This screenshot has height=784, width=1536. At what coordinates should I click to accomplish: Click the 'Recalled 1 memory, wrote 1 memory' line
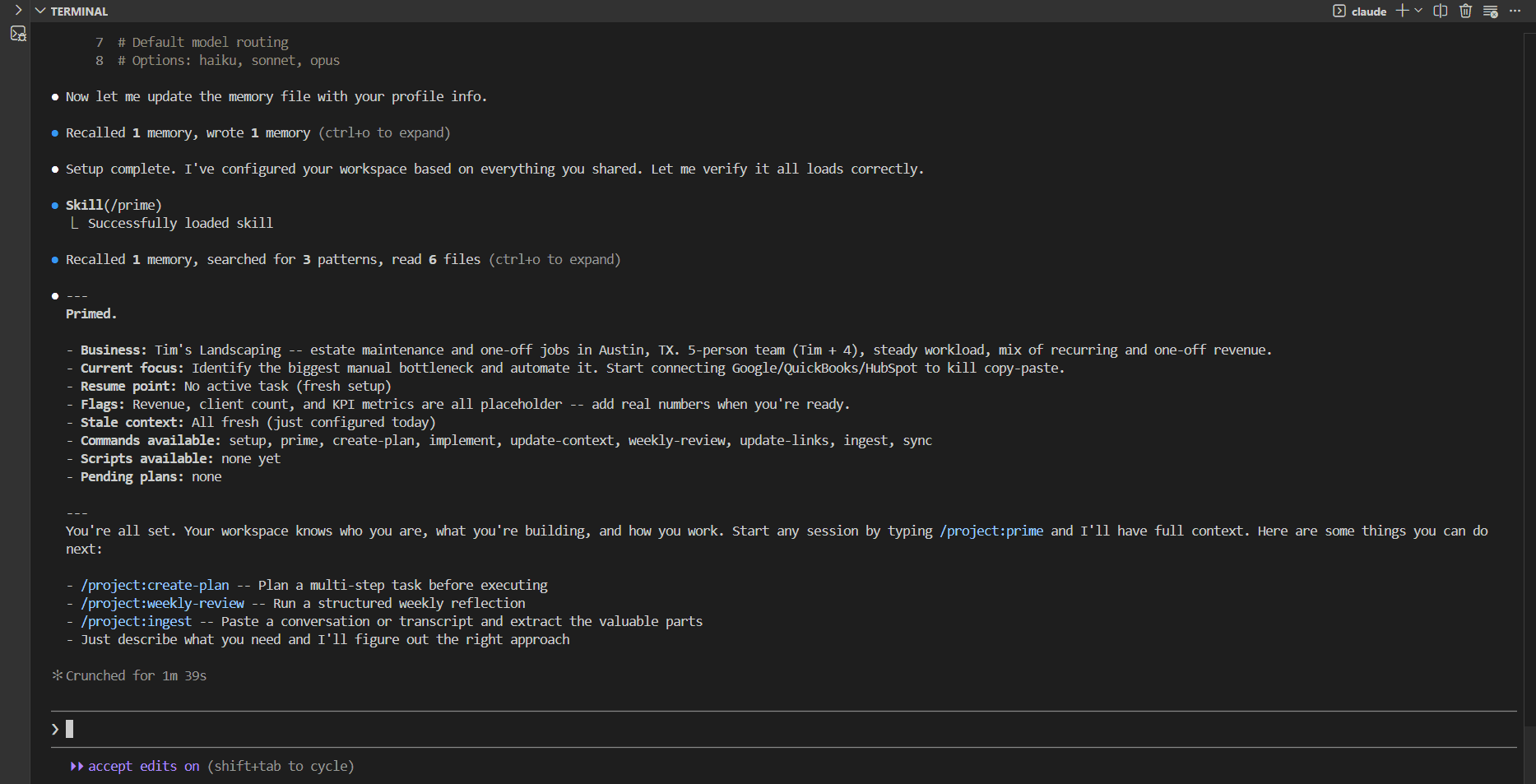pos(188,132)
